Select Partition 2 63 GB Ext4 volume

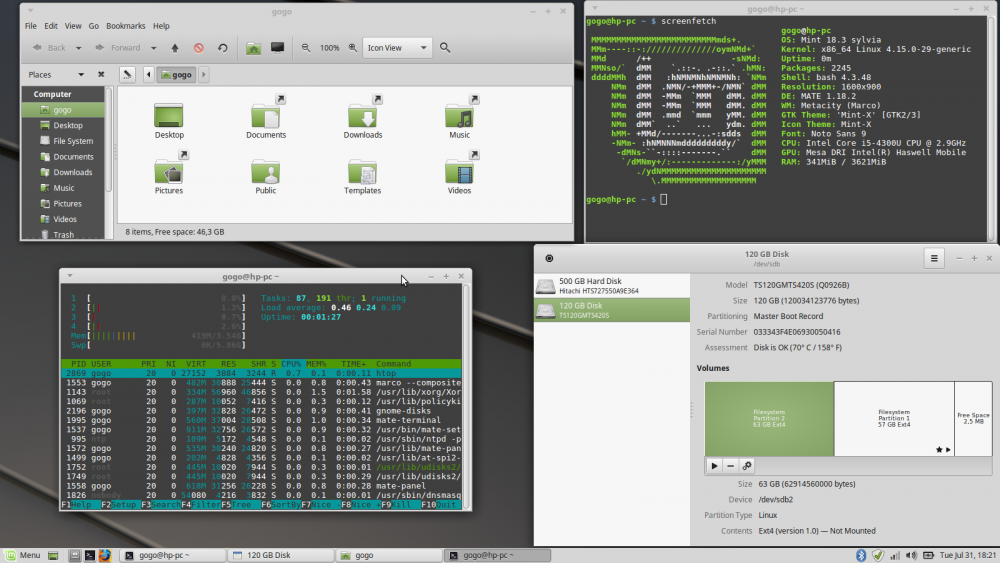click(769, 419)
